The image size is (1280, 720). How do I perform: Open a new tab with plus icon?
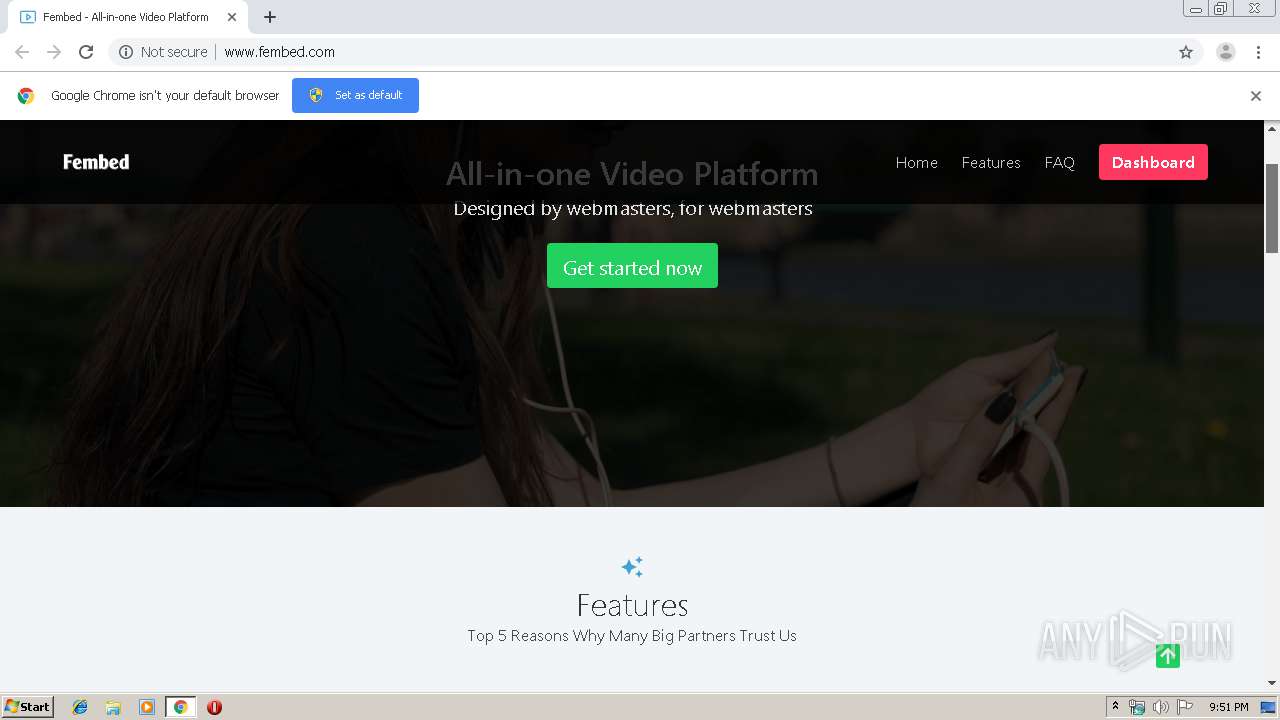(x=270, y=17)
